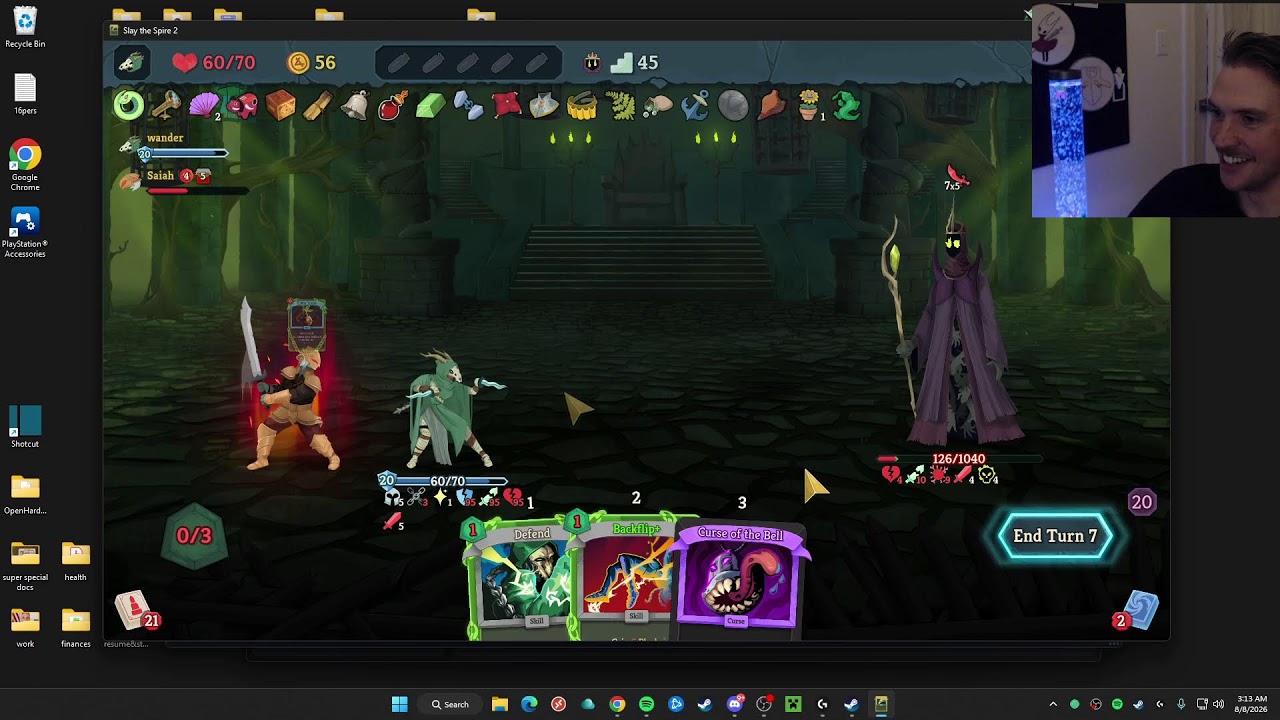Click the orange conch shell relic

tap(771, 105)
